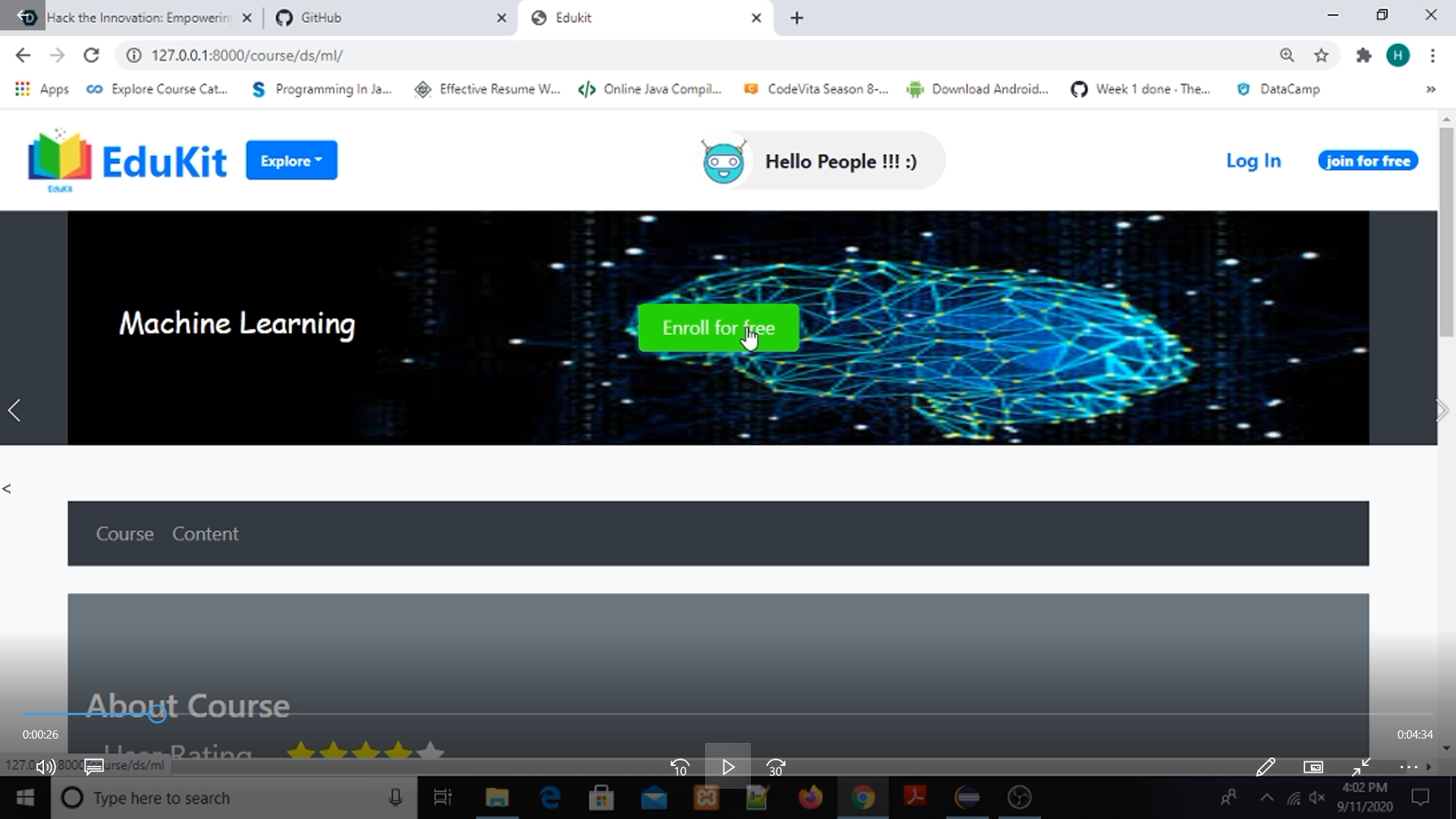Toggle closed captions in video player
This screenshot has height=819, width=1456.
point(94,767)
